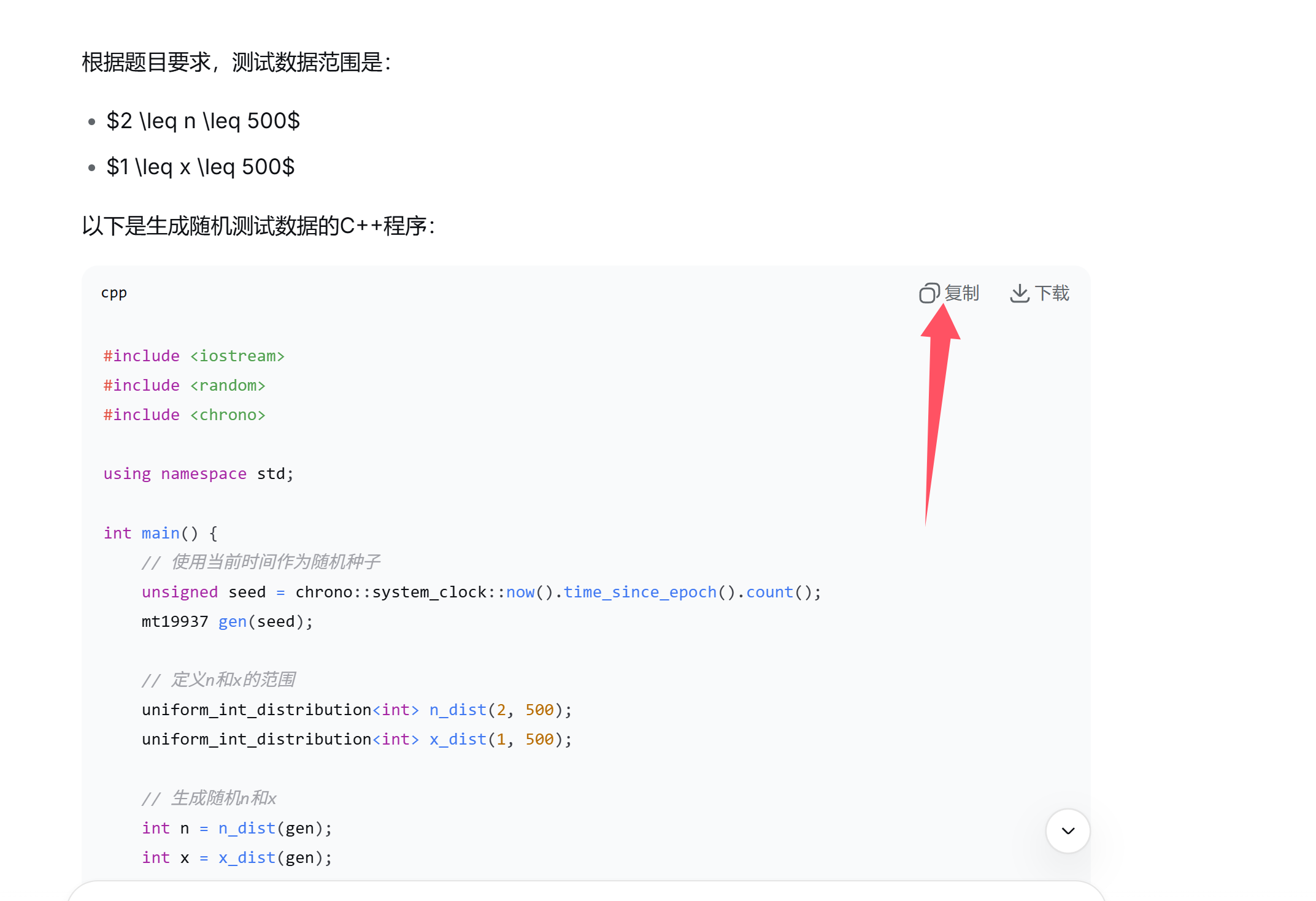This screenshot has width=1316, height=901.
Task: Click the int n = n_dist(gen) line
Action: (x=237, y=829)
